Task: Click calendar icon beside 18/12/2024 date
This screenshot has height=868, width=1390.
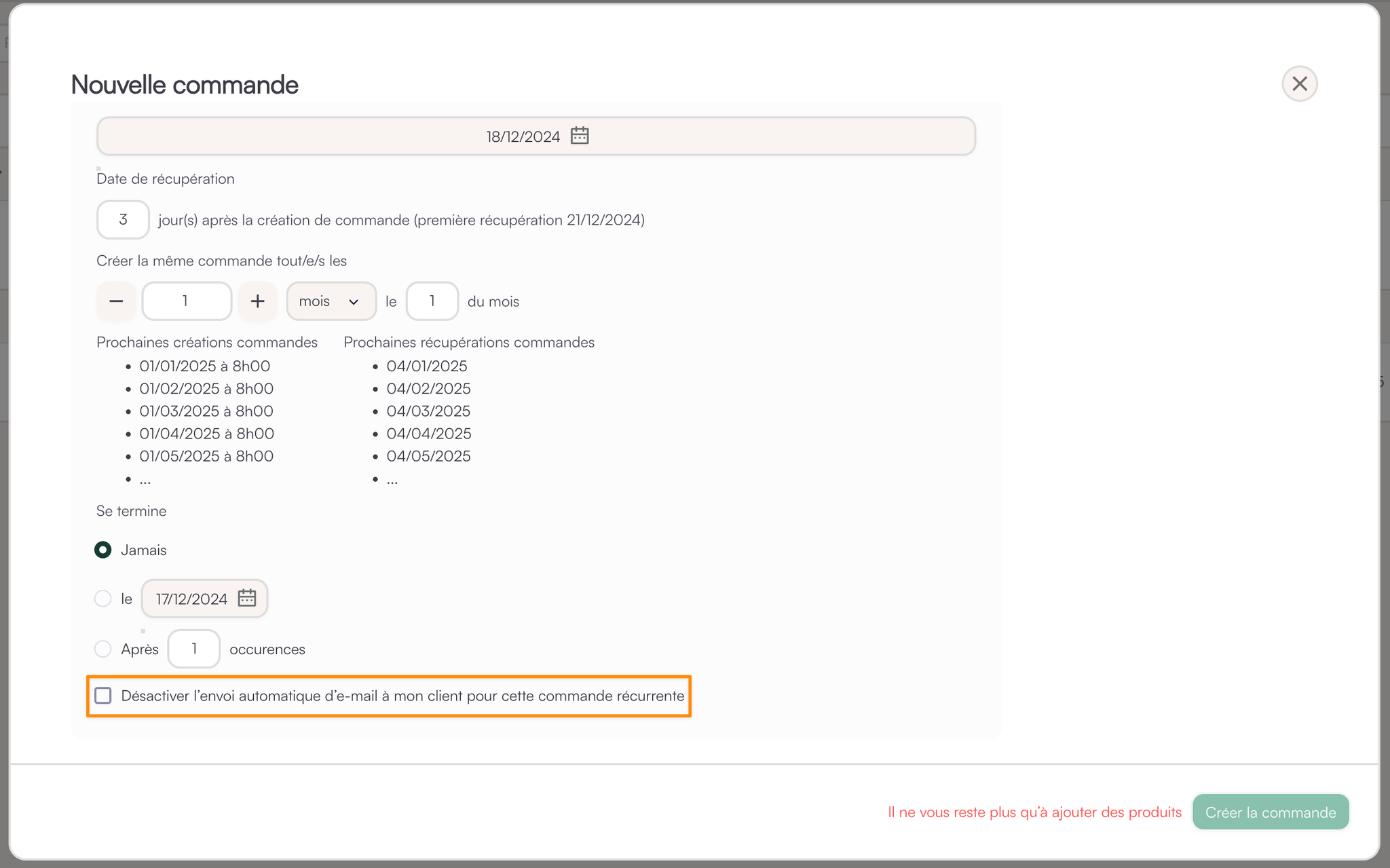Action: coord(579,136)
